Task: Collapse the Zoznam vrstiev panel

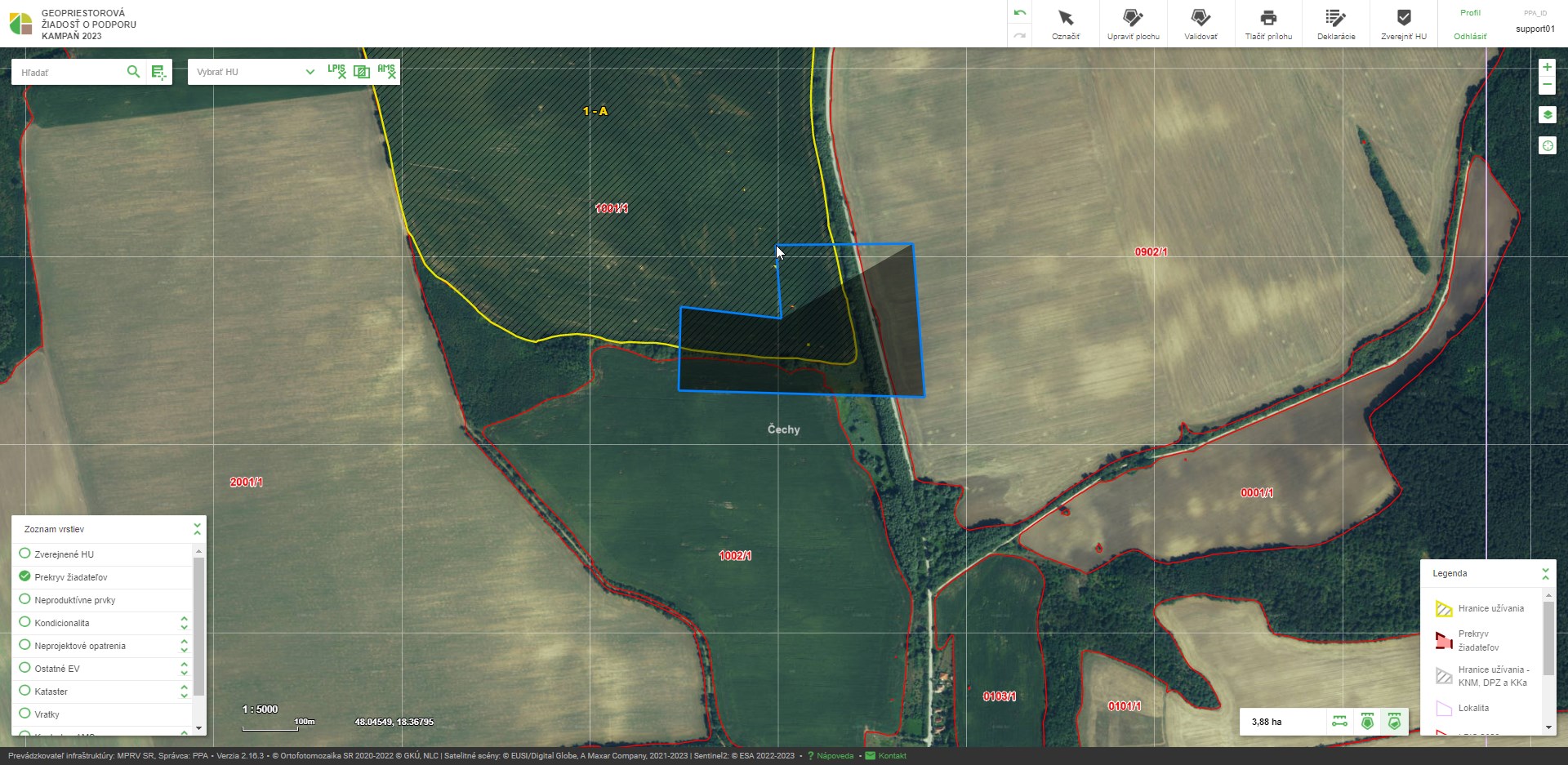Action: click(x=197, y=529)
